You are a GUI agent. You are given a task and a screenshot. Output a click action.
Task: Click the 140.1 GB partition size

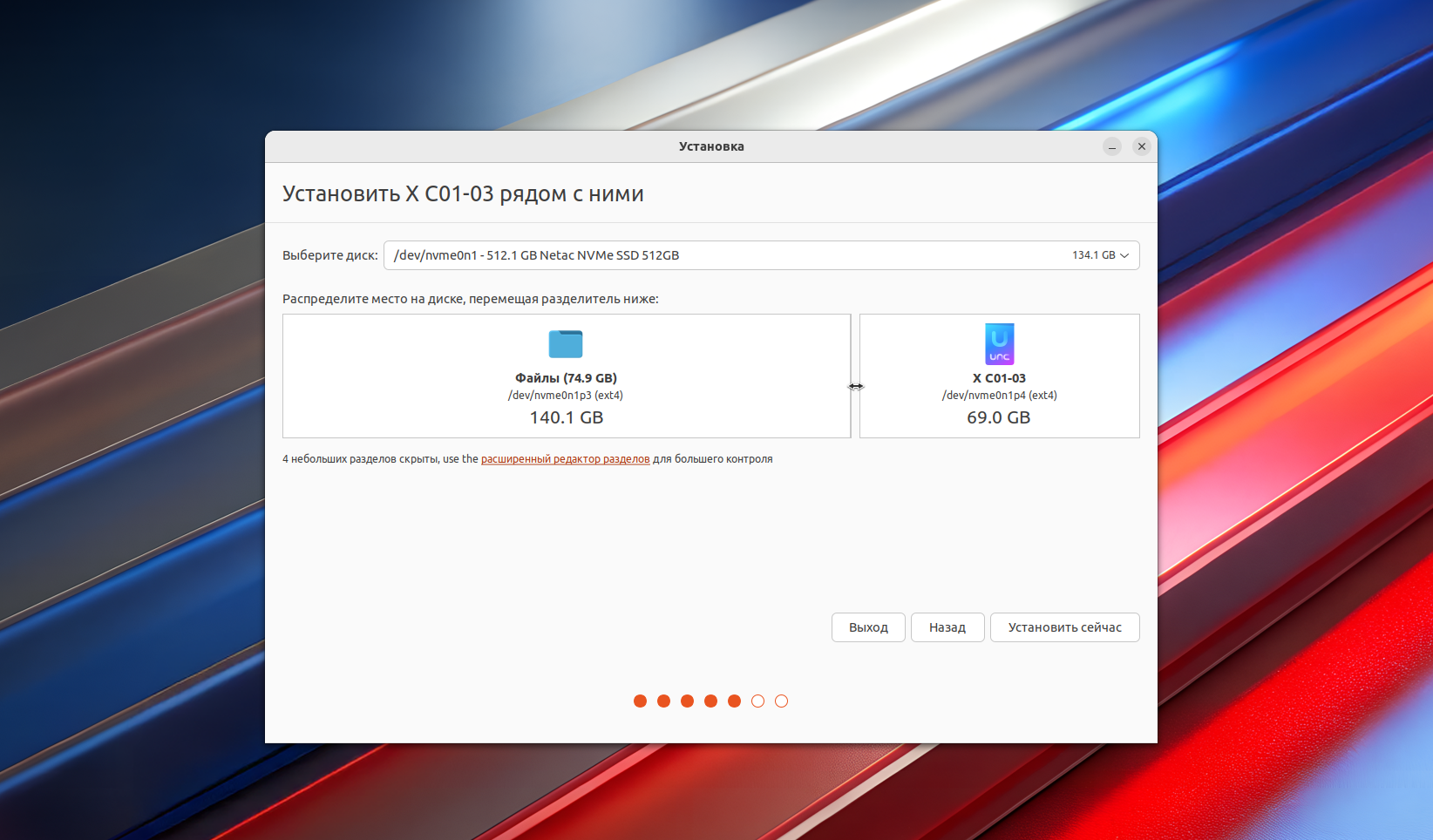[566, 417]
